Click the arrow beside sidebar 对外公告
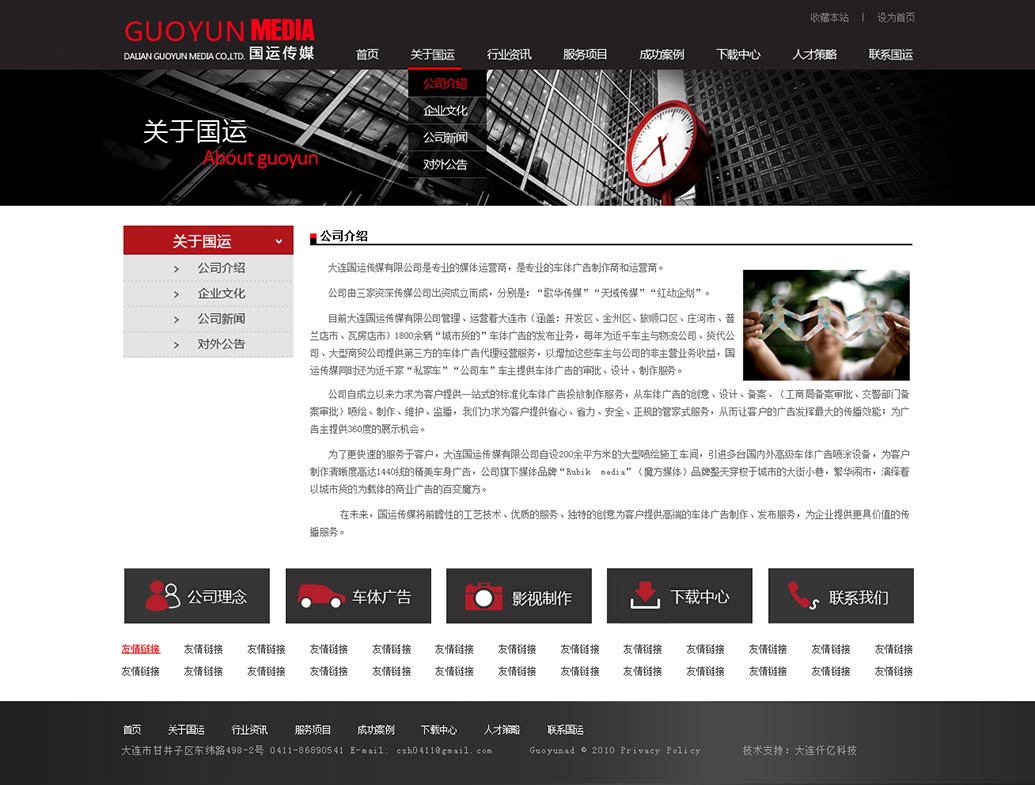The width and height of the screenshot is (1035, 785). coord(176,345)
